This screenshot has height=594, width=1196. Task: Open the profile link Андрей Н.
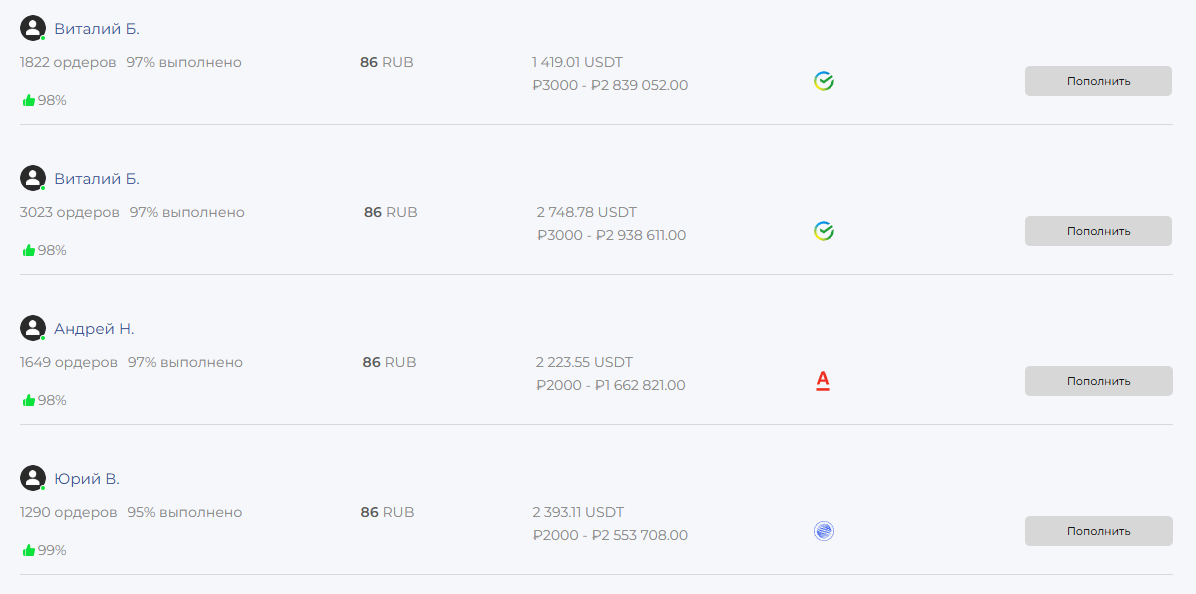coord(94,329)
